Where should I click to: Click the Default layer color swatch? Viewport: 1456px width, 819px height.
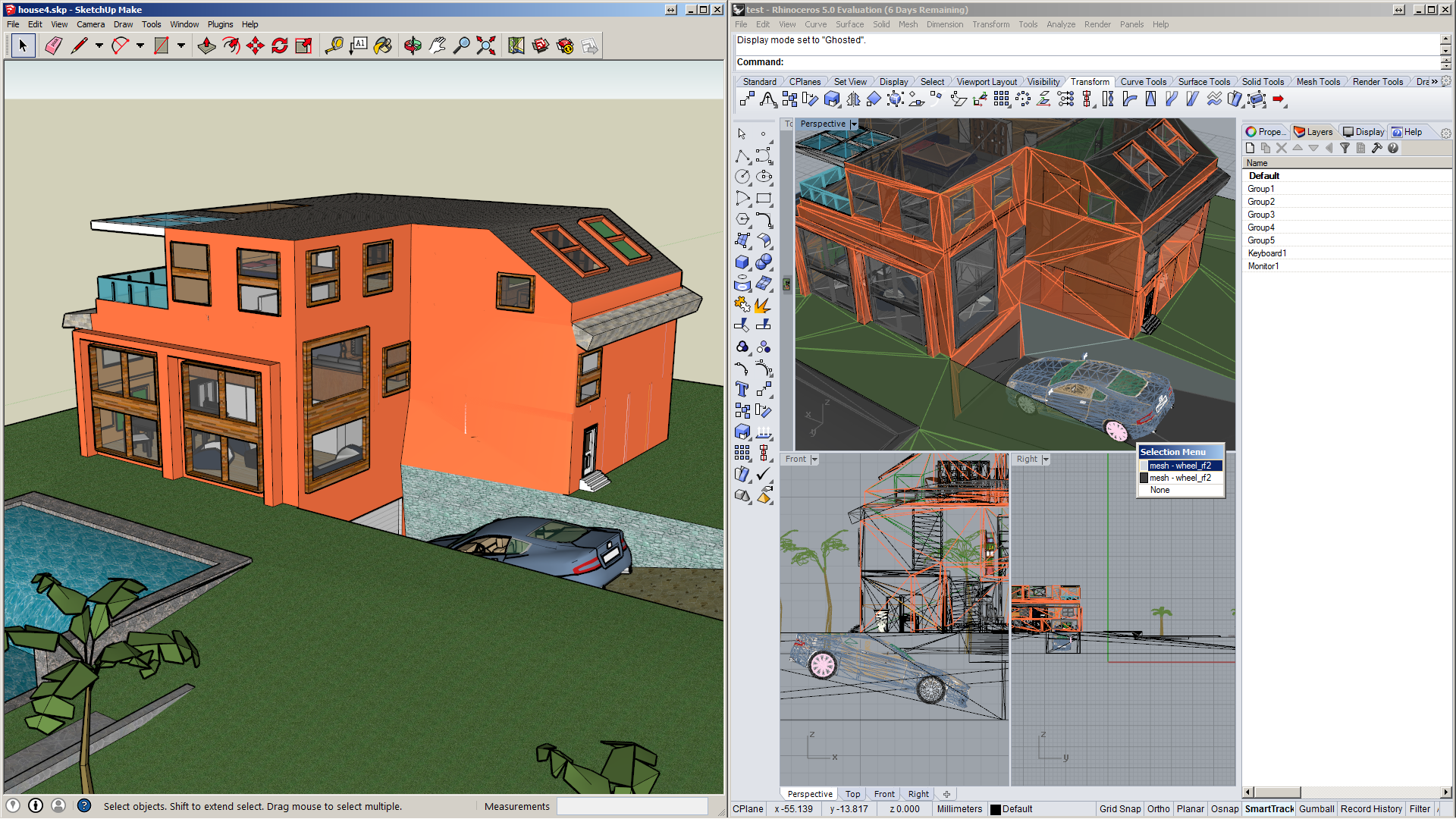[996, 809]
